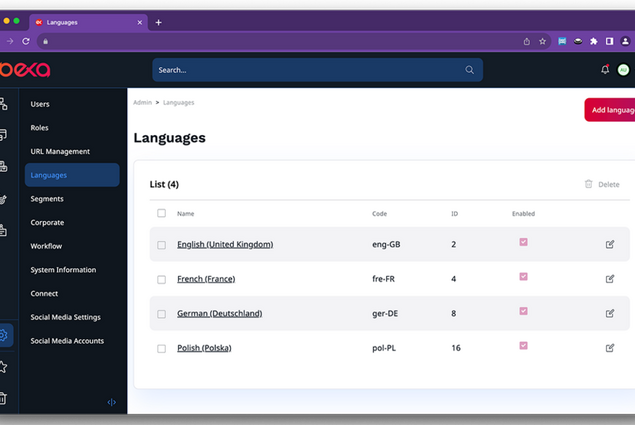Open a new browser tab

pyautogui.click(x=158, y=22)
